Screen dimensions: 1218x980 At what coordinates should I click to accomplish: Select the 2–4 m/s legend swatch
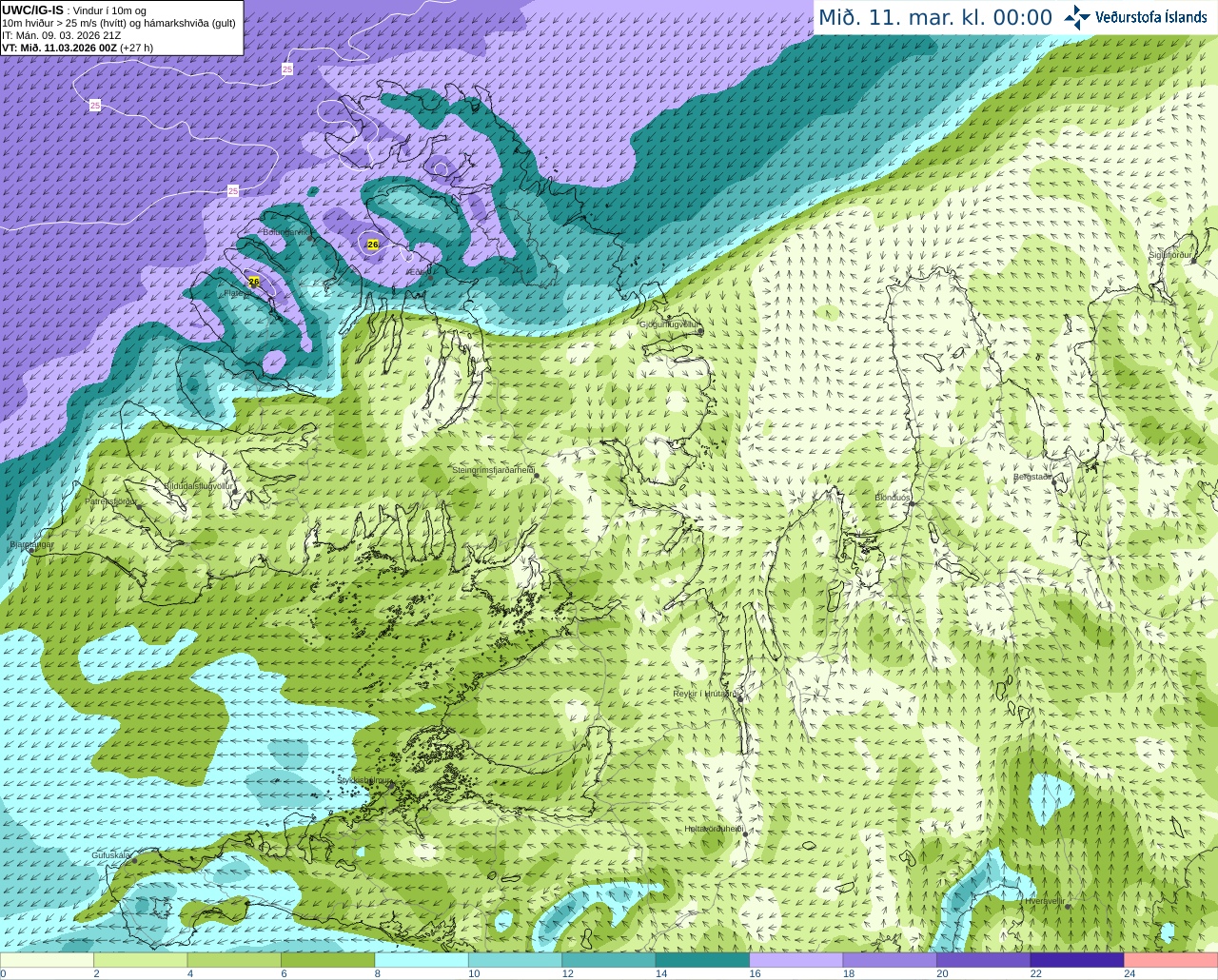point(140,960)
